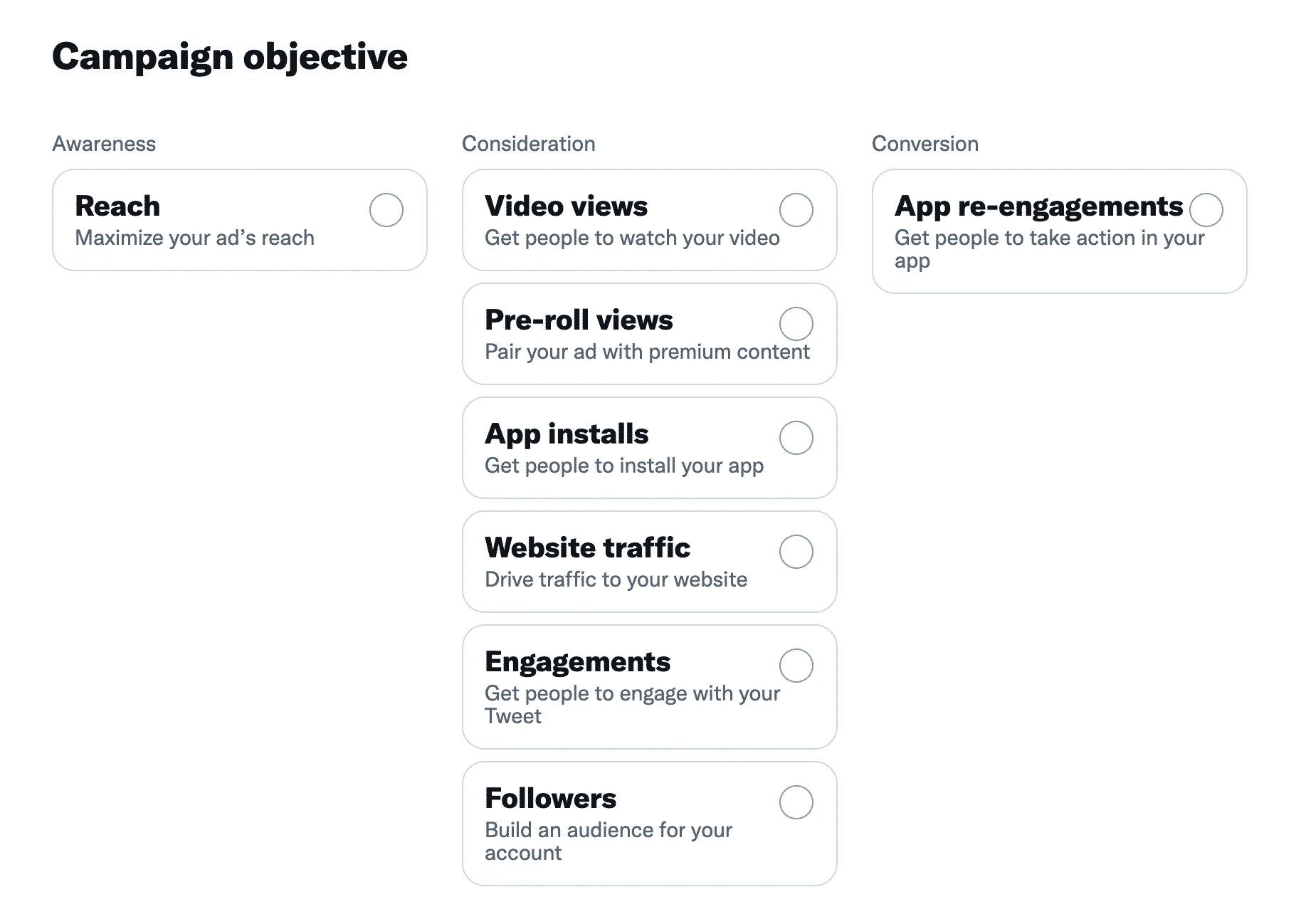
Task: Choose the Pre-roll views objective card
Action: coord(650,333)
